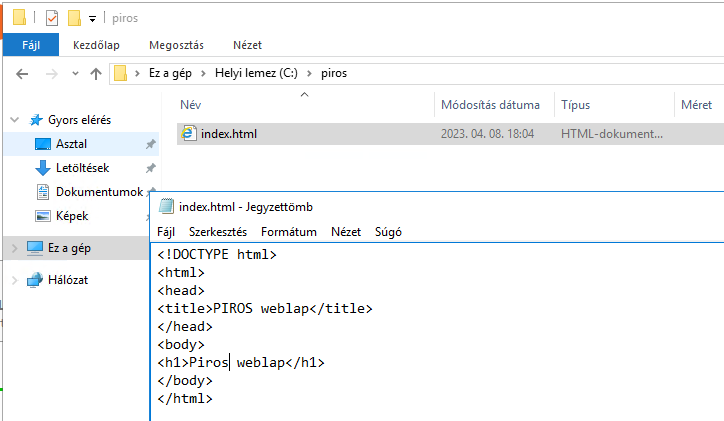Switch to the Nézet ribbon tab in Explorer
This screenshot has width=724, height=421.
click(247, 45)
